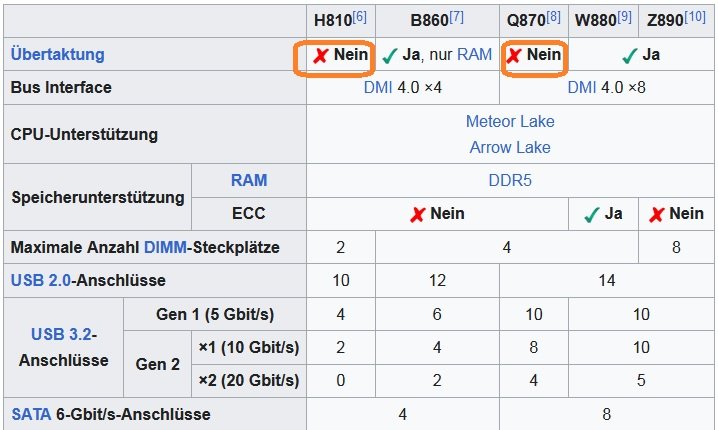
Task: Click red X in Z890 ECC cell
Action: [656, 214]
